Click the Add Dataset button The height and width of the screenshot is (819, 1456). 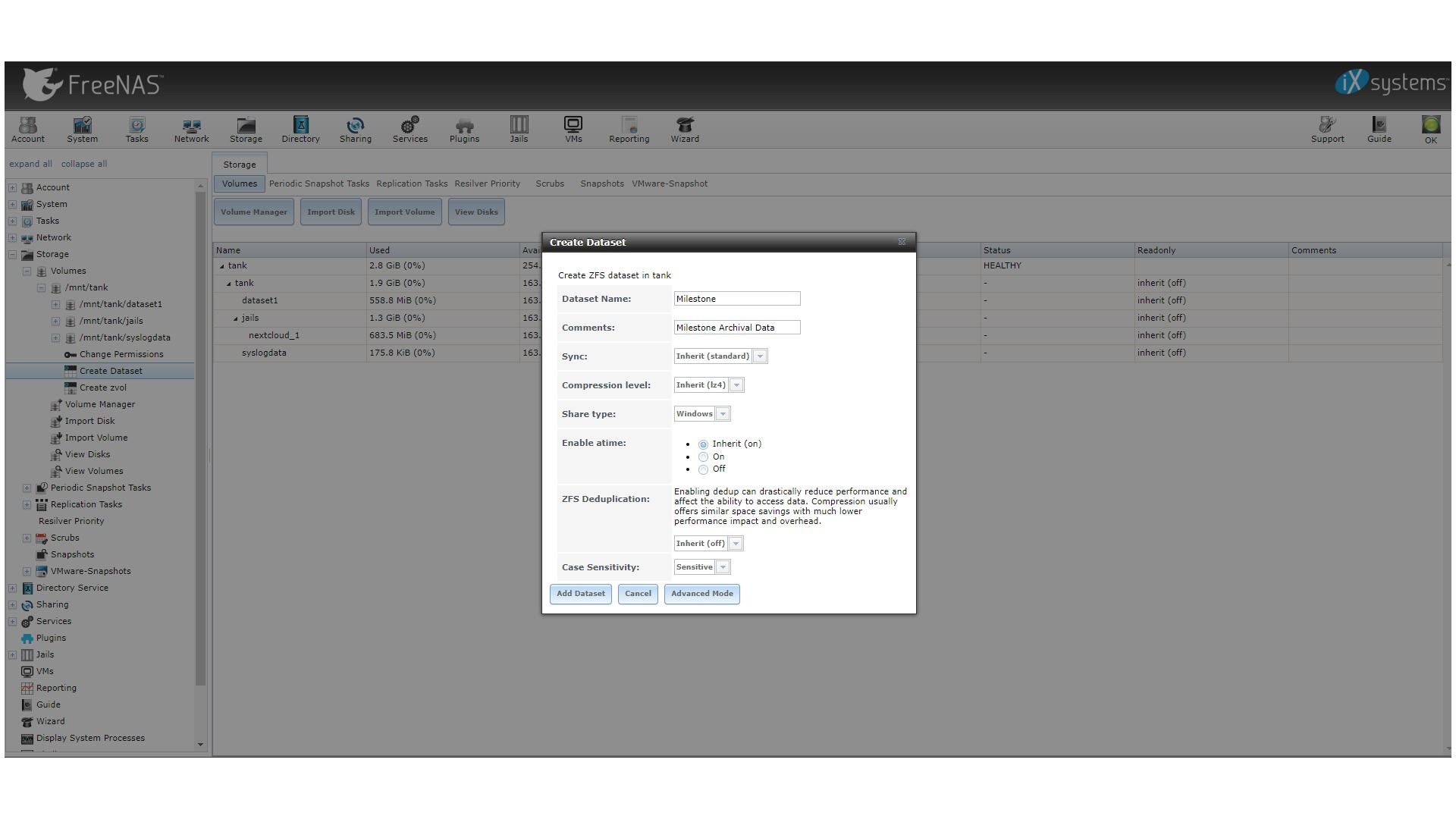pos(580,594)
